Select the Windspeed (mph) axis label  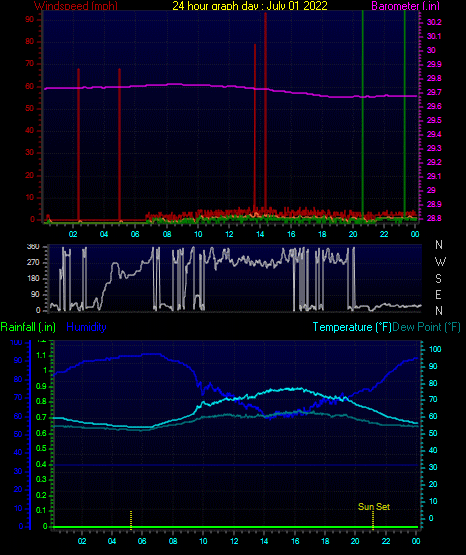click(x=76, y=5)
